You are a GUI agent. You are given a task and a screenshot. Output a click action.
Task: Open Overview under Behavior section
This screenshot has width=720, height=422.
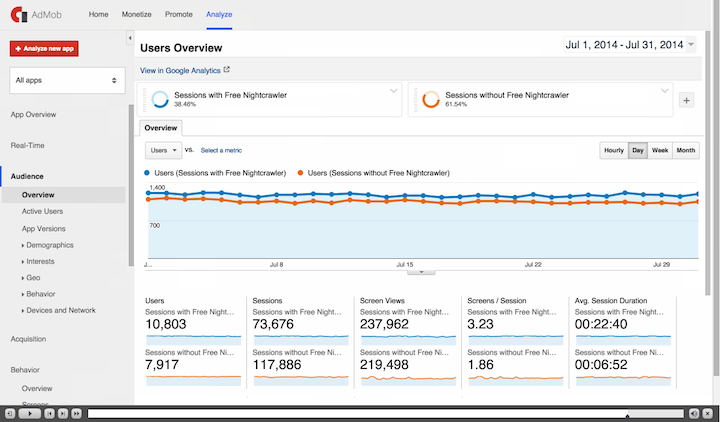pyautogui.click(x=37, y=388)
